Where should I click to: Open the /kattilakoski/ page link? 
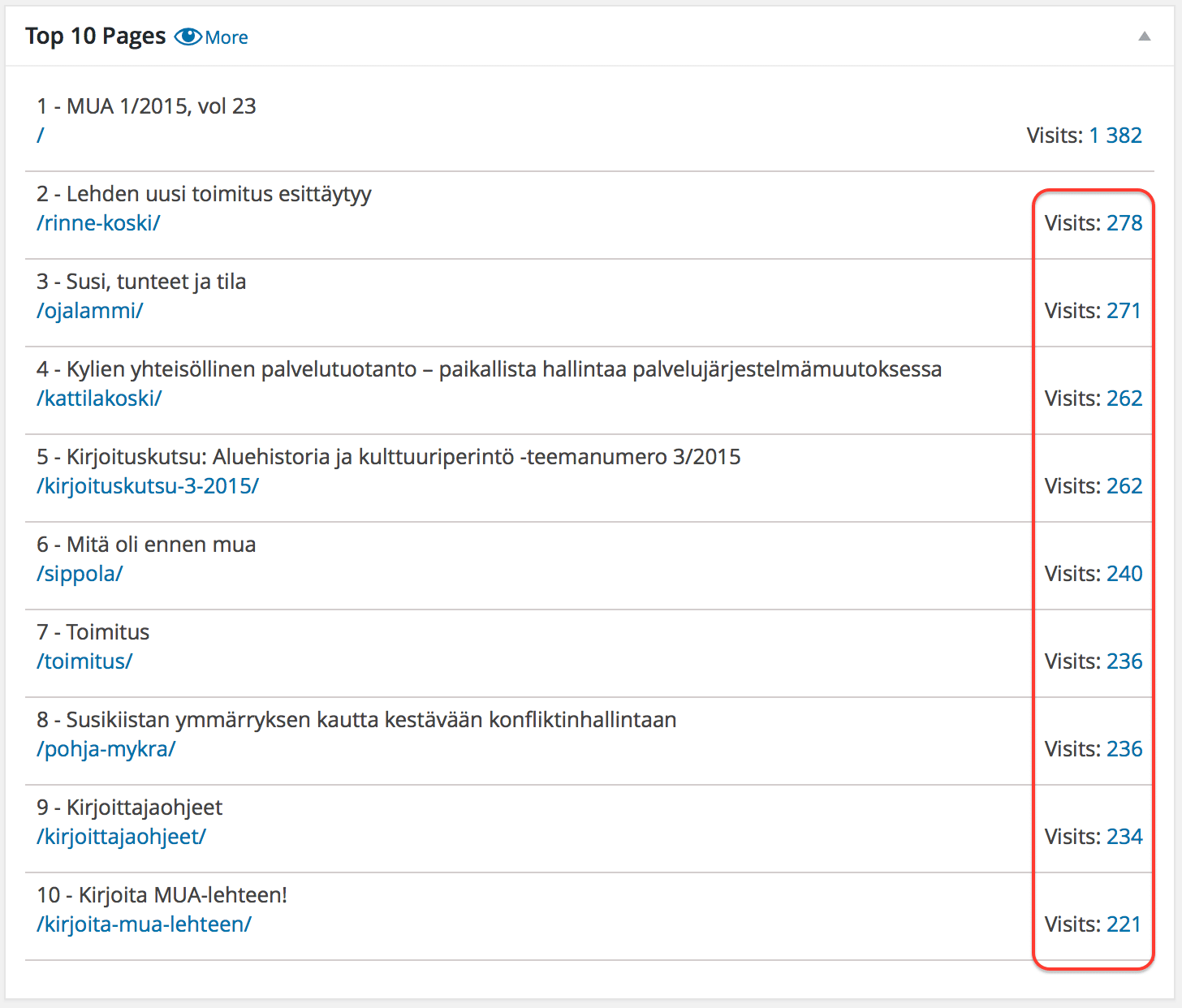(x=99, y=398)
